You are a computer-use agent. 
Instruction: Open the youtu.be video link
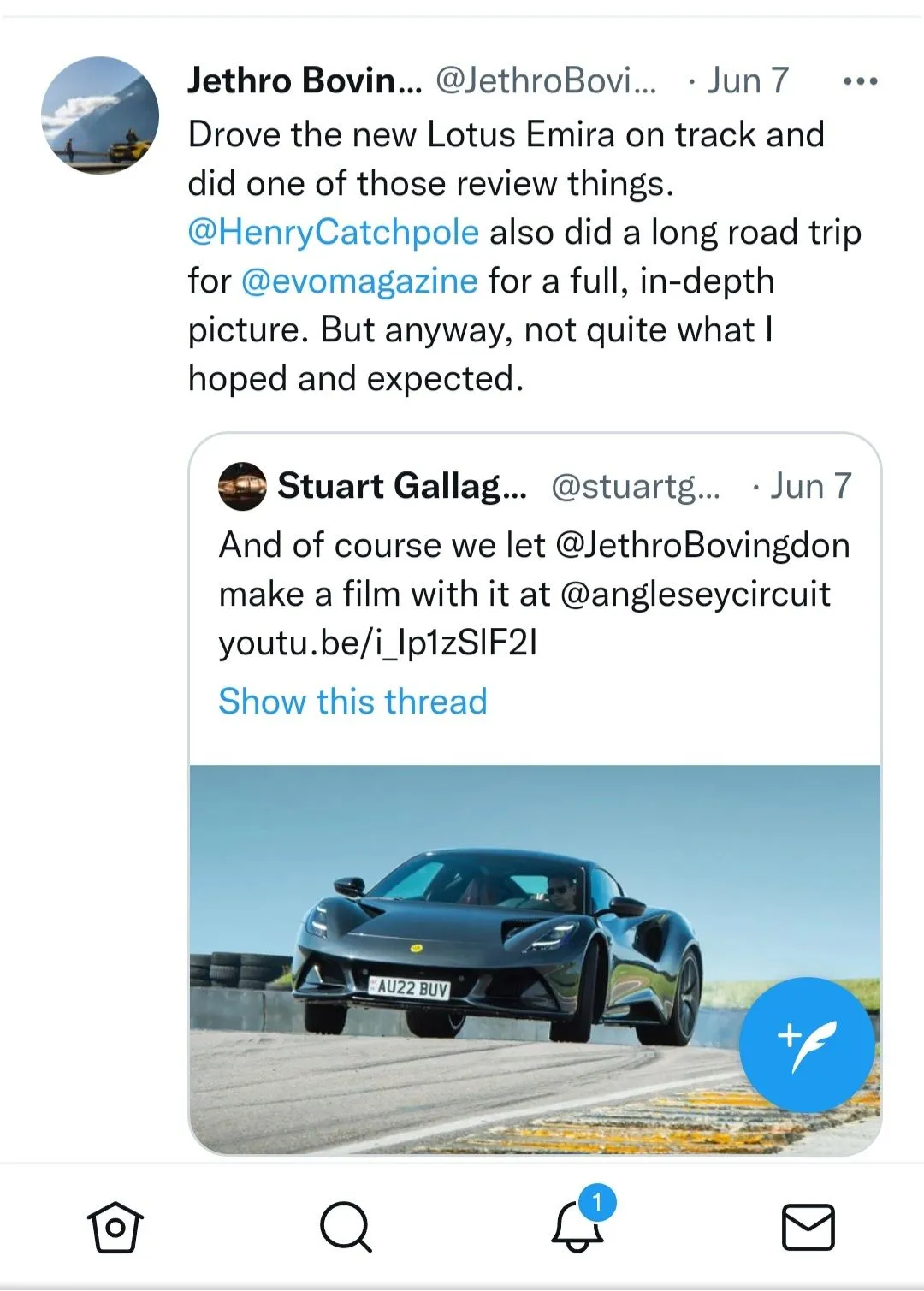[378, 643]
